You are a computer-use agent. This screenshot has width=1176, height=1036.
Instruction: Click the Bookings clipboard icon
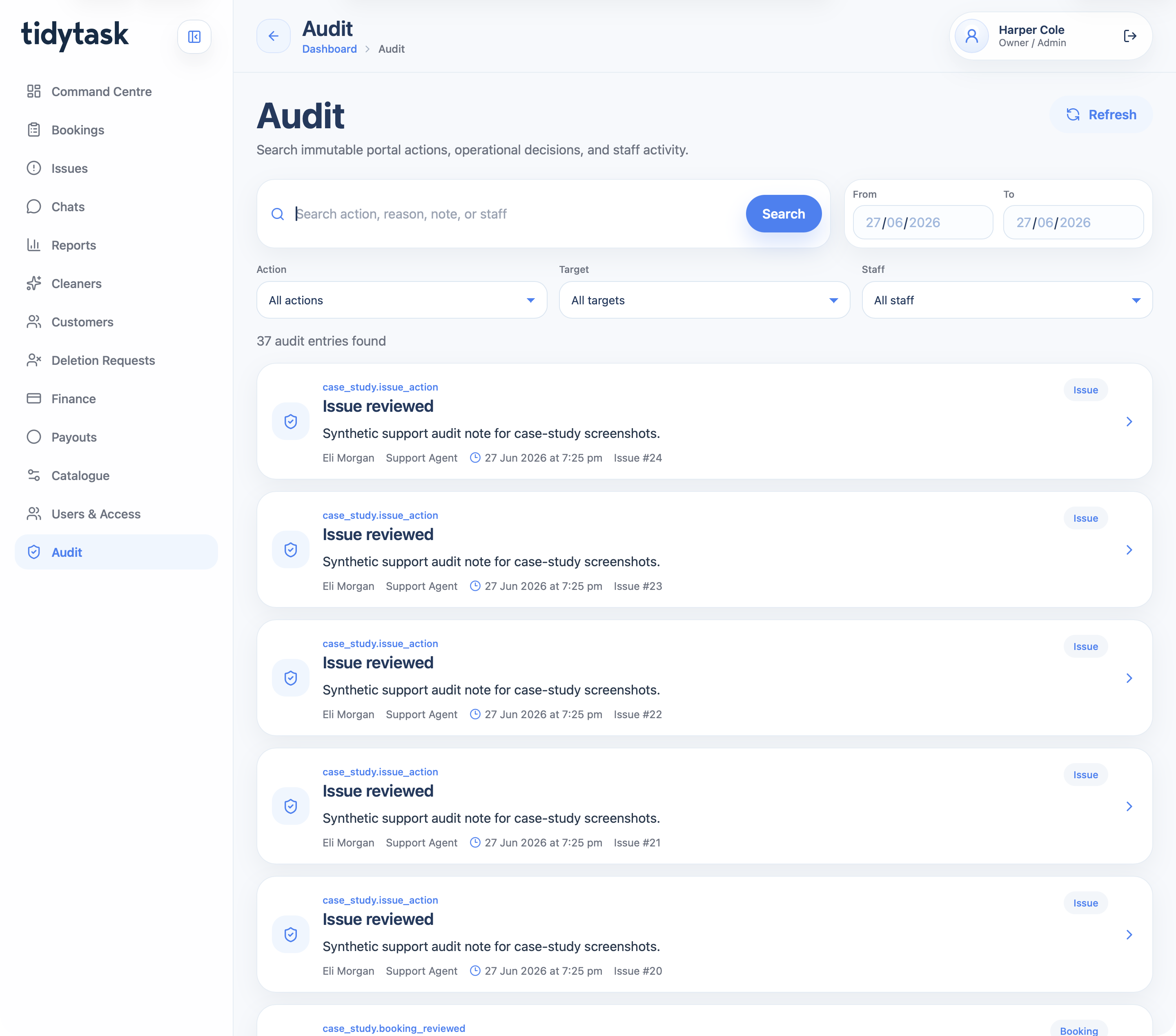tap(34, 129)
